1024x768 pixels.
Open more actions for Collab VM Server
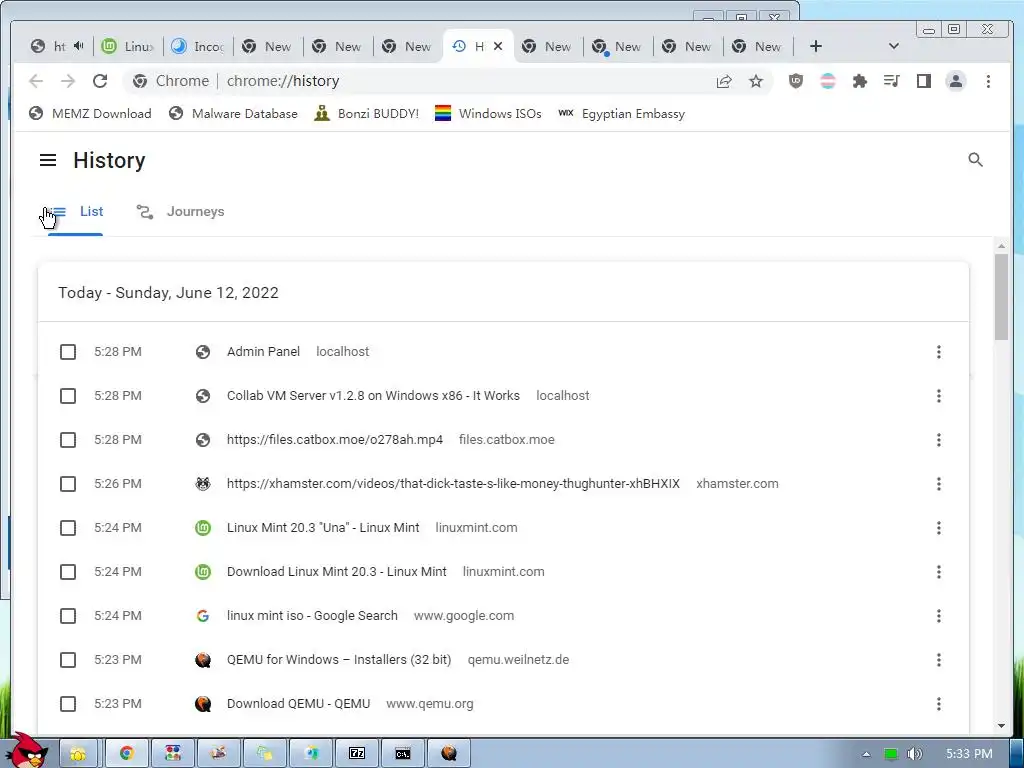[938, 396]
